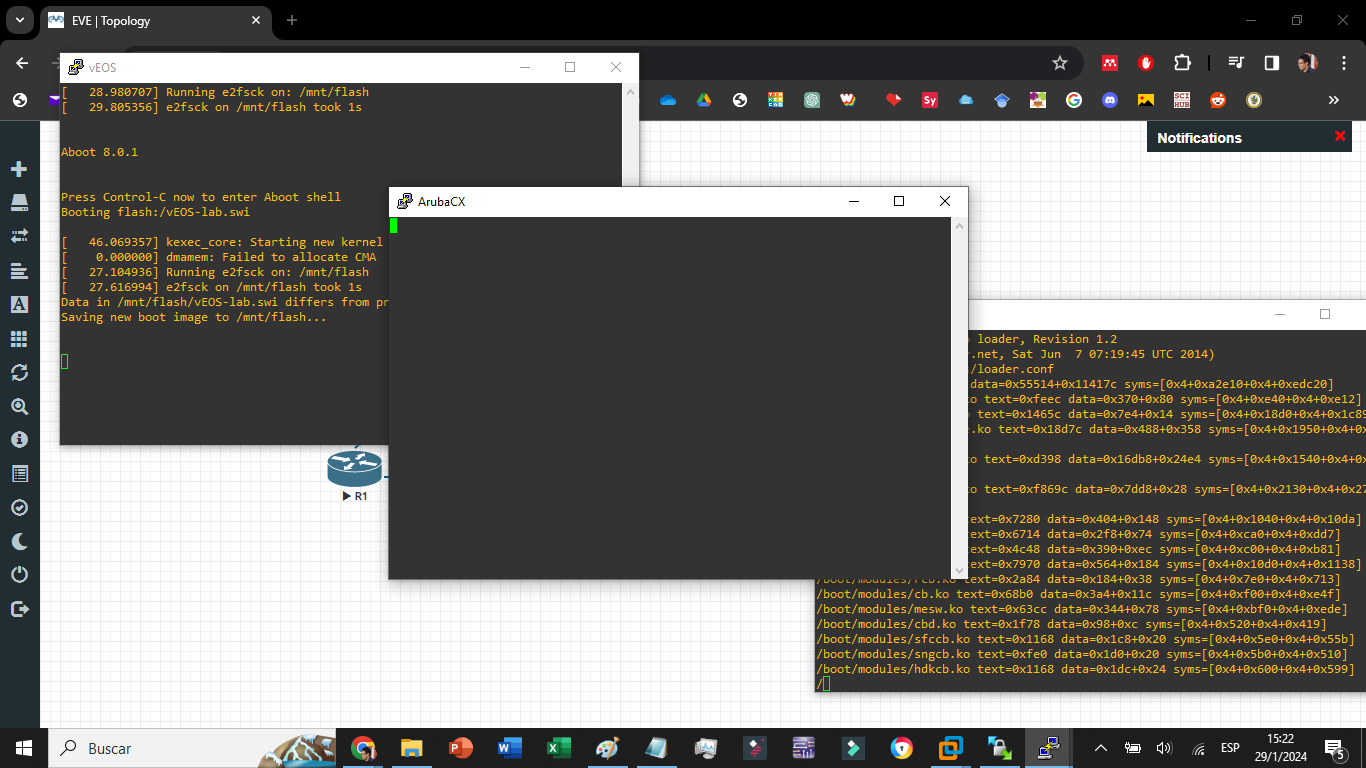
Task: Open the Status info icon in EVE sidebar
Action: tap(19, 440)
